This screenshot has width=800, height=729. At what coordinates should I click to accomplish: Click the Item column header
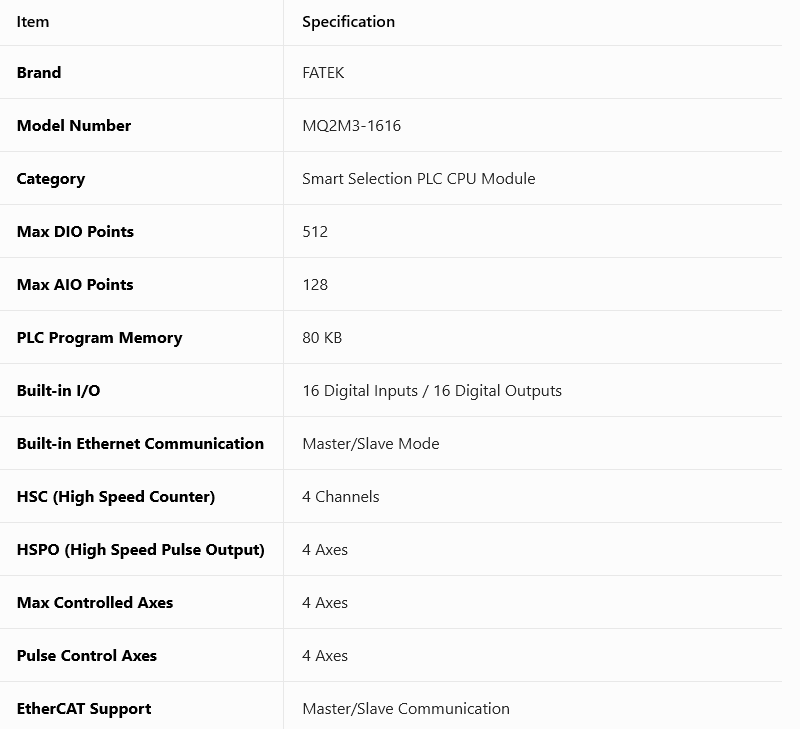coord(33,22)
